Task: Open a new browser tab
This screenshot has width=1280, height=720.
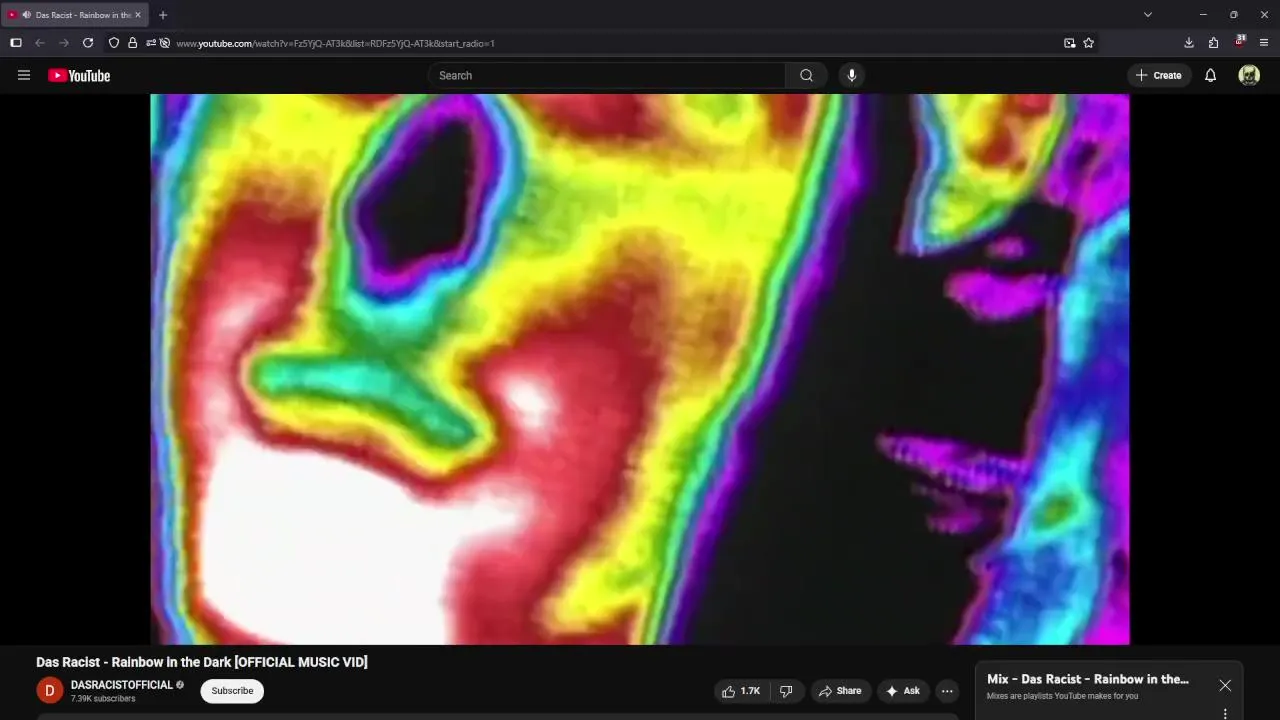Action: pyautogui.click(x=163, y=15)
